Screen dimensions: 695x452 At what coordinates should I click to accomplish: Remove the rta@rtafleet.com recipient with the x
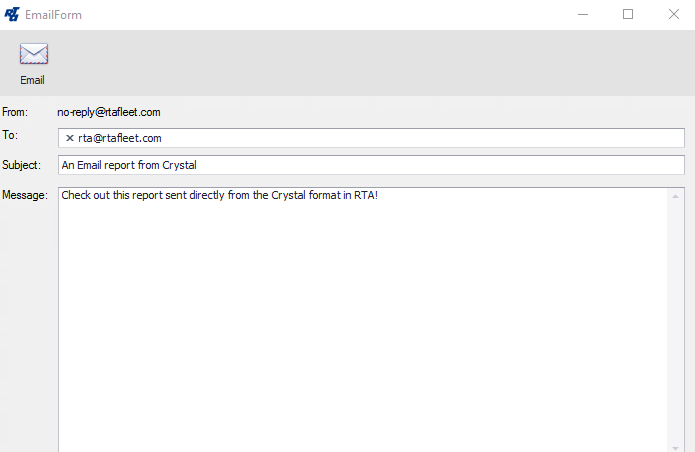69,138
